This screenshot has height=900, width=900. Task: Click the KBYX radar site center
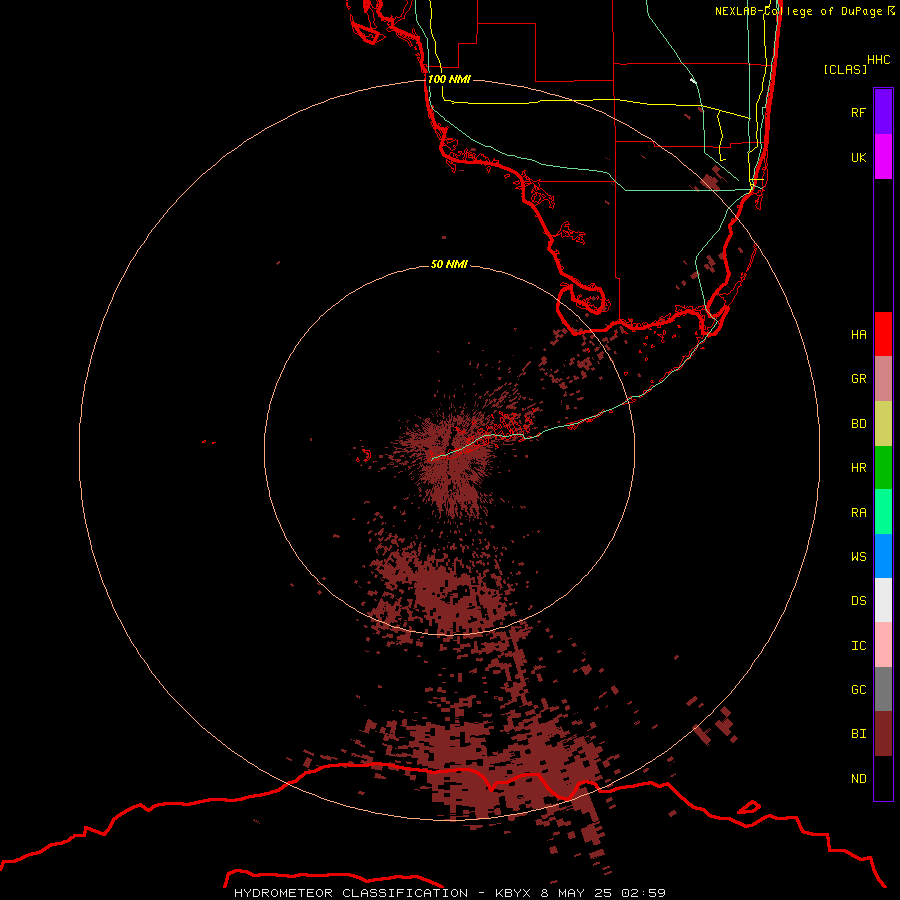coord(449,451)
